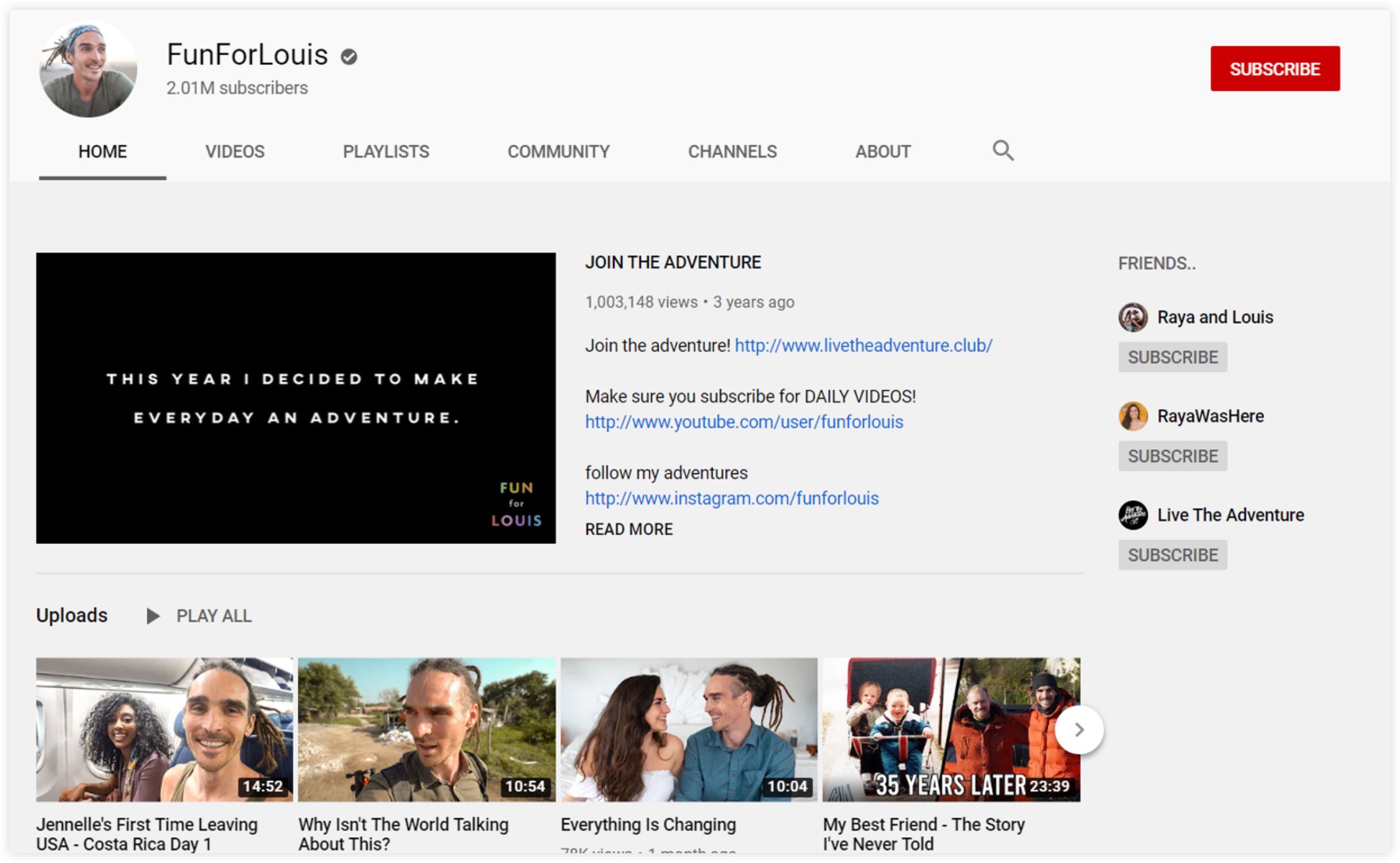Subscribe to the Live The Adventure channel
Screen dimensions: 1400x863
pyautogui.click(x=1172, y=555)
